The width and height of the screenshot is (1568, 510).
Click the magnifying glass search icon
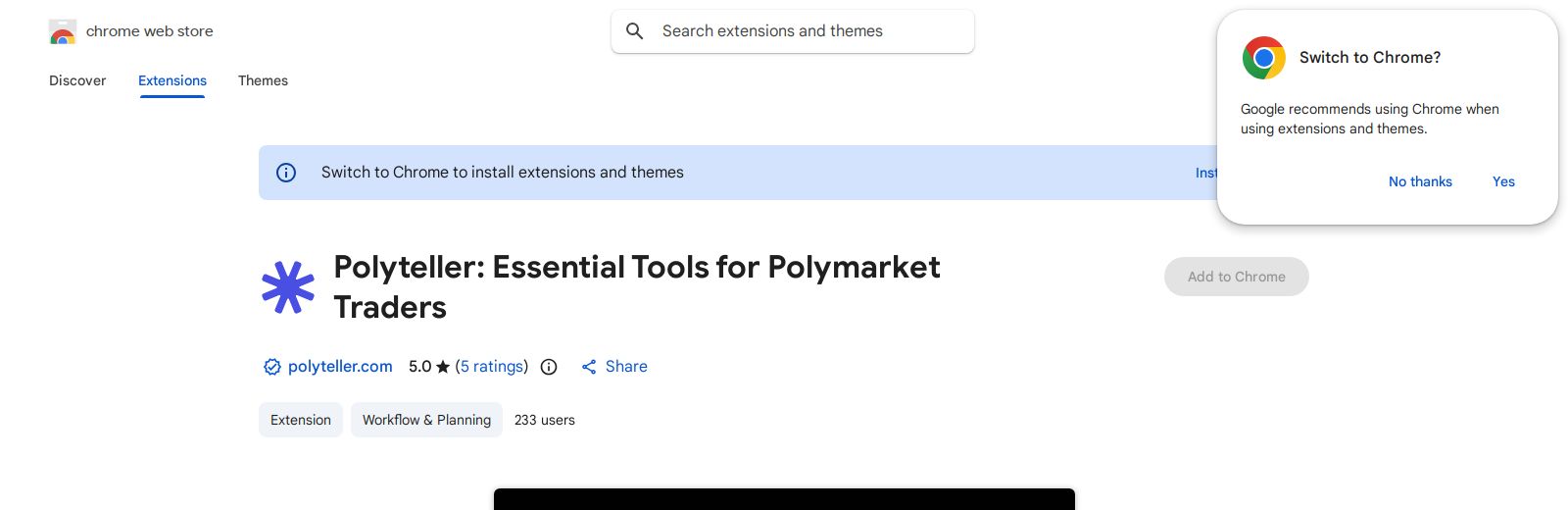[x=635, y=31]
